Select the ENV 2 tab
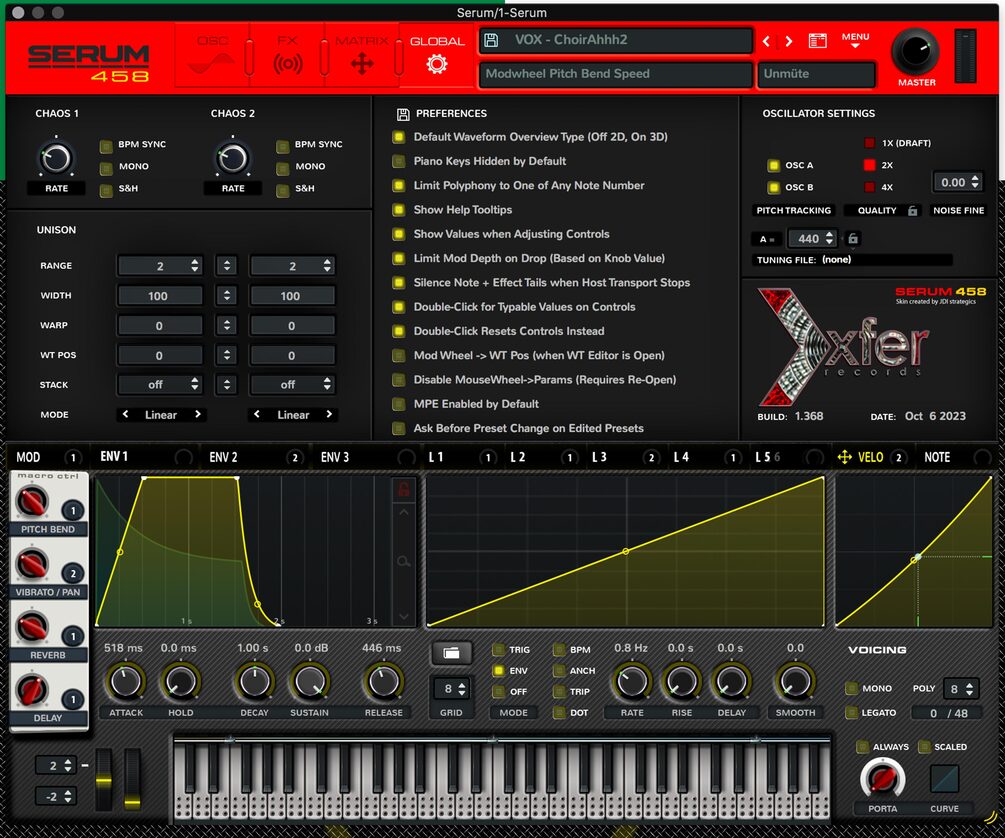The image size is (1005, 838). [224, 457]
